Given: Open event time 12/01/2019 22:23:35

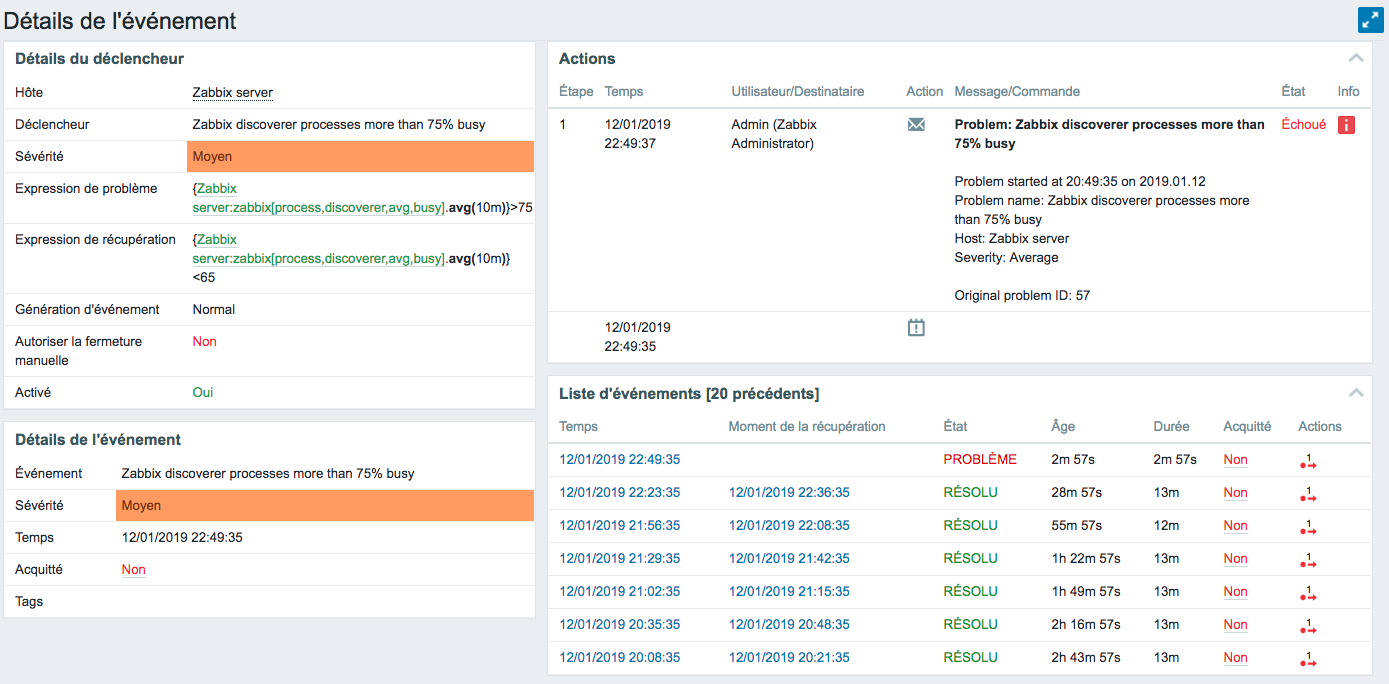Looking at the screenshot, I should click(620, 493).
